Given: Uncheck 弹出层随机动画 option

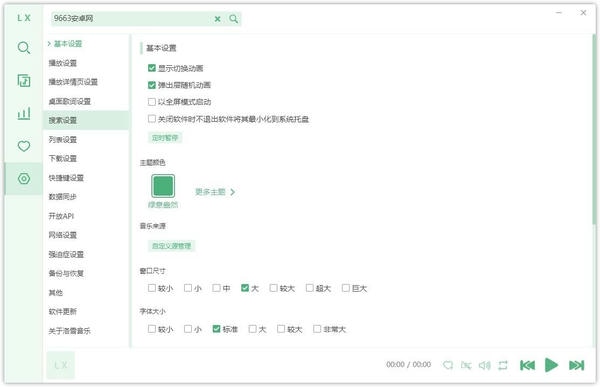Looking at the screenshot, I should tap(152, 85).
